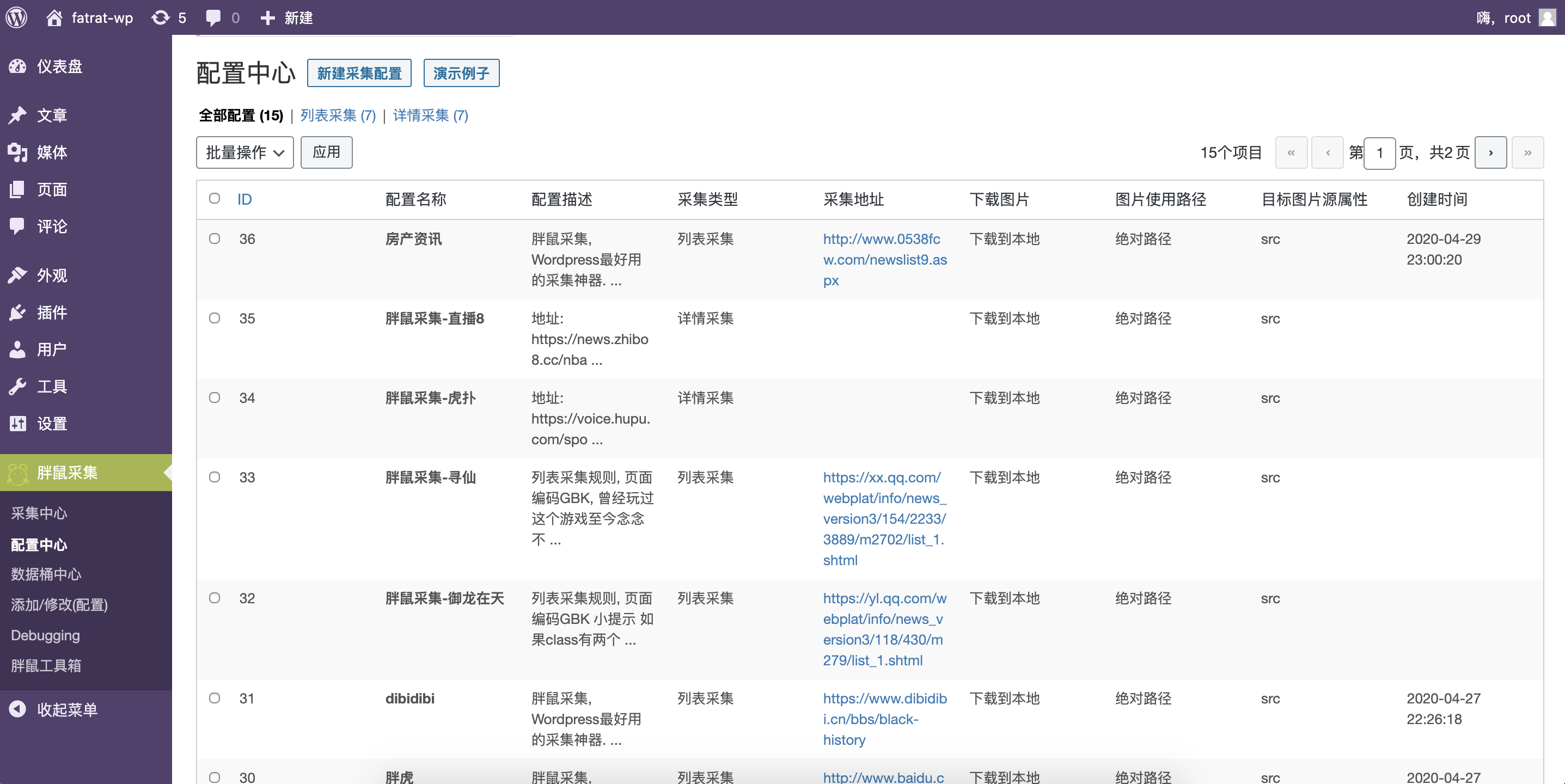Sort the table by ID column
Image resolution: width=1565 pixels, height=784 pixels.
(x=244, y=199)
